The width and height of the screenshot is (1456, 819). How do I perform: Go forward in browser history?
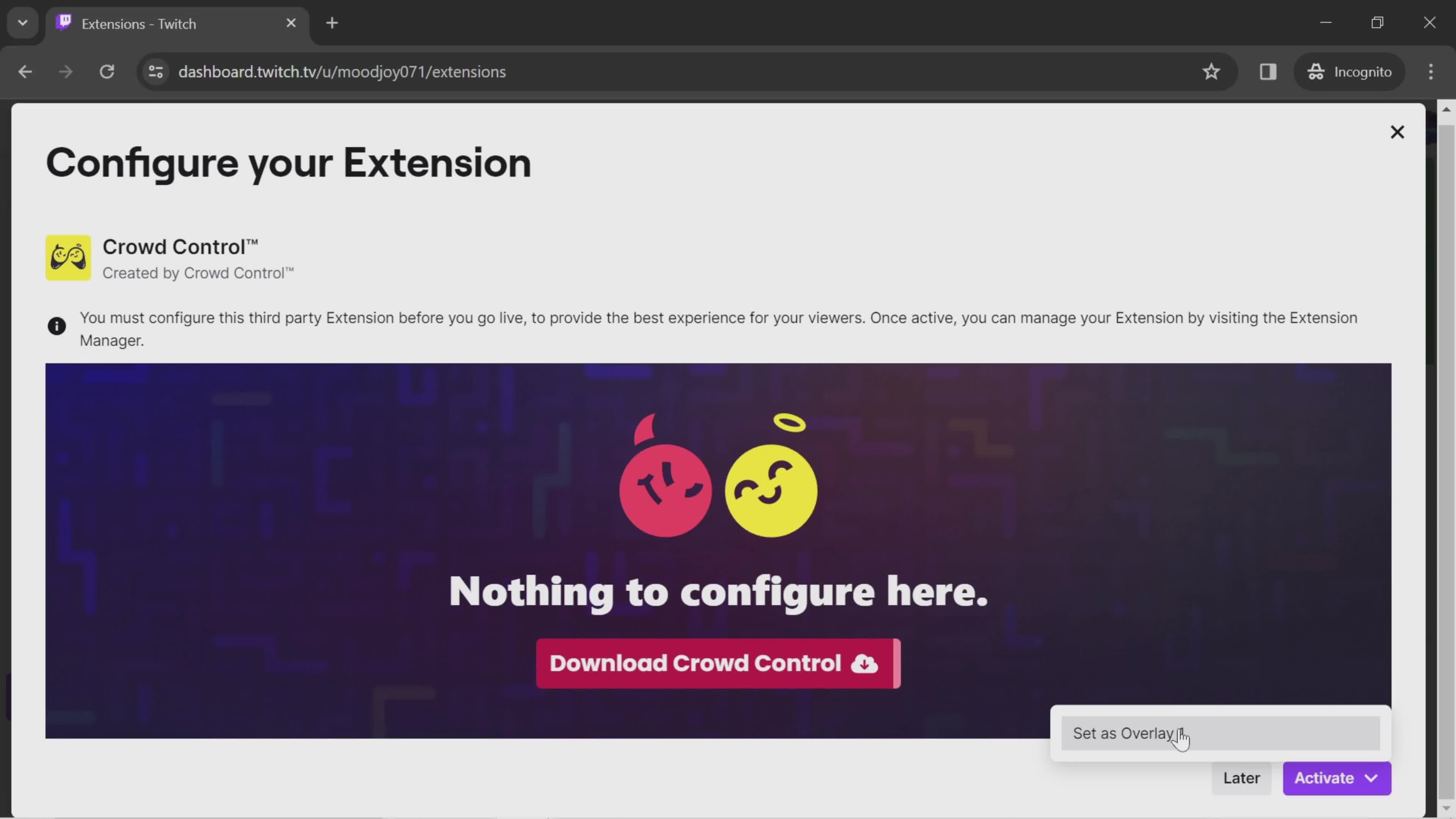click(x=66, y=72)
